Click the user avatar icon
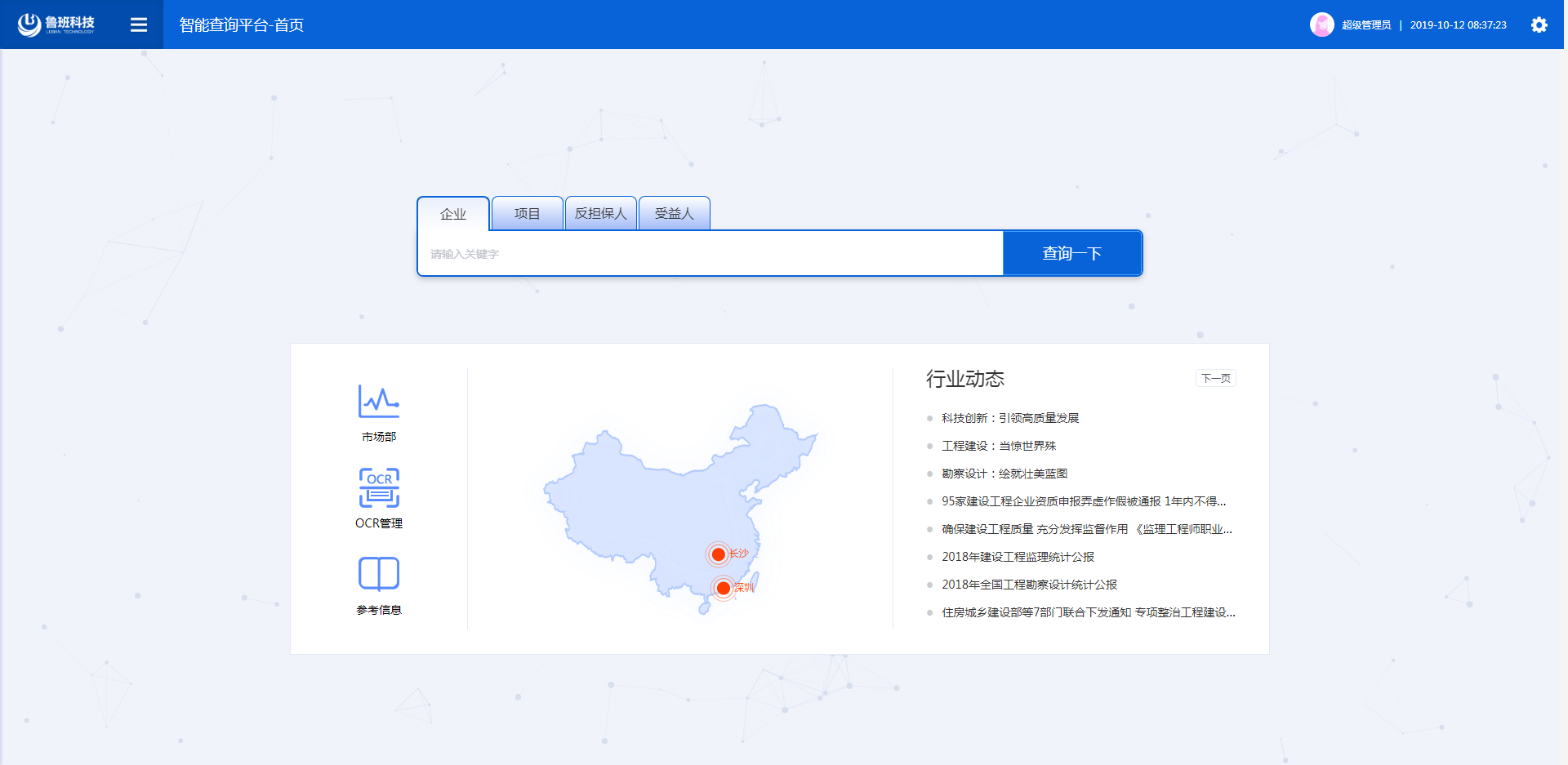The width and height of the screenshot is (1568, 765). coord(1321,24)
